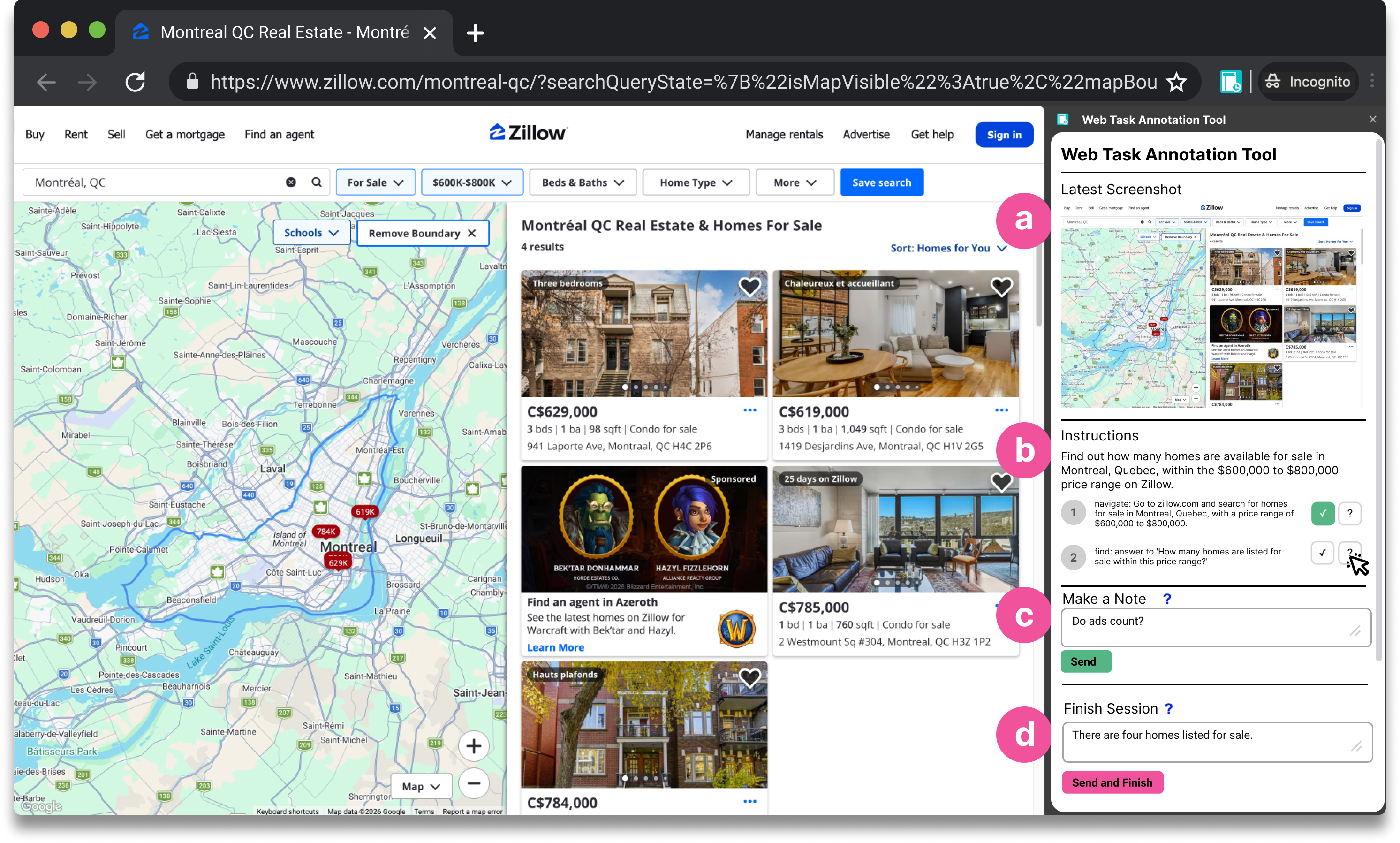Open the Chrome three-dot menu
The height and width of the screenshot is (843, 1400).
coord(1371,82)
